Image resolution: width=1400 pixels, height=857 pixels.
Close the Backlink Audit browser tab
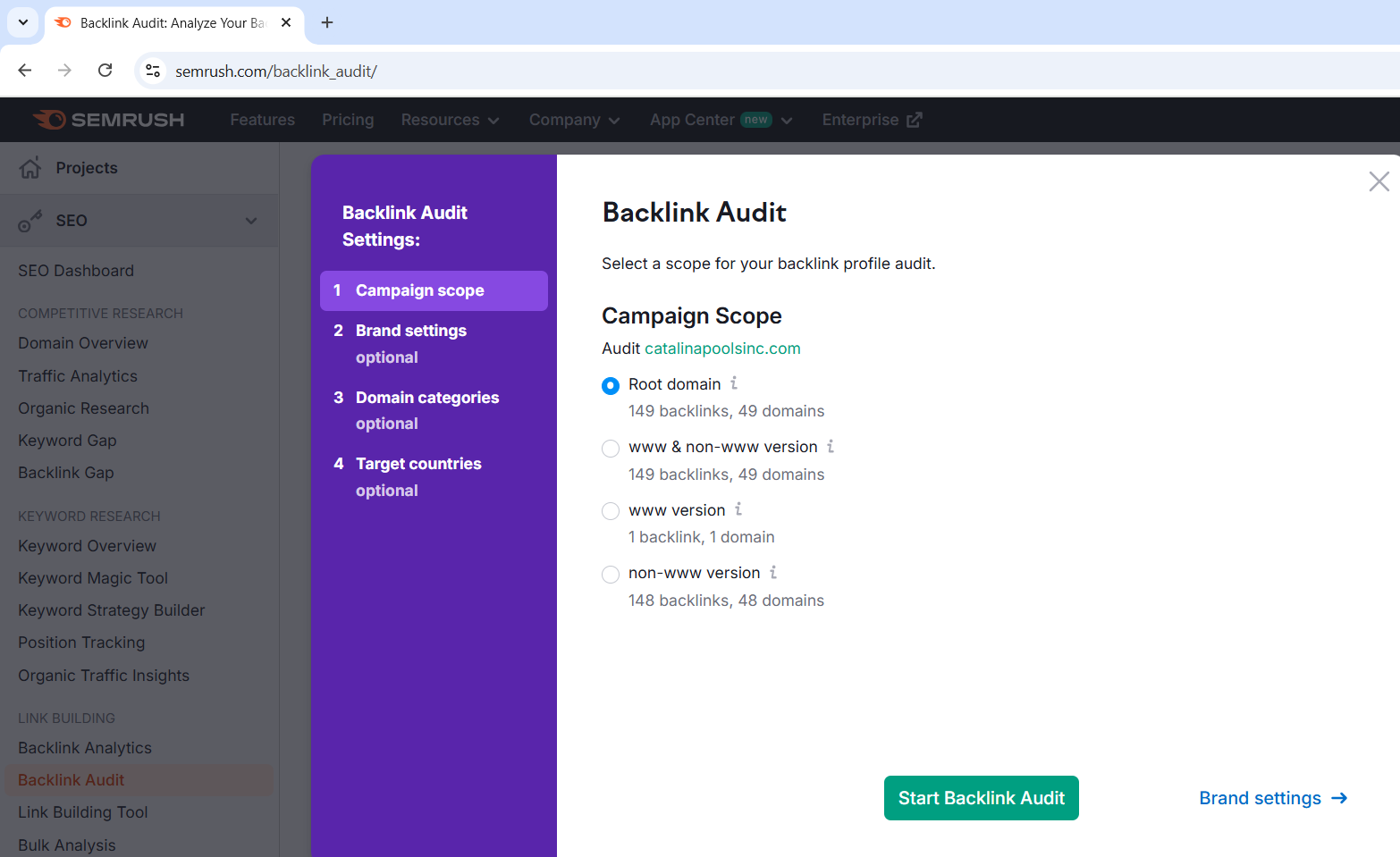pyautogui.click(x=286, y=22)
